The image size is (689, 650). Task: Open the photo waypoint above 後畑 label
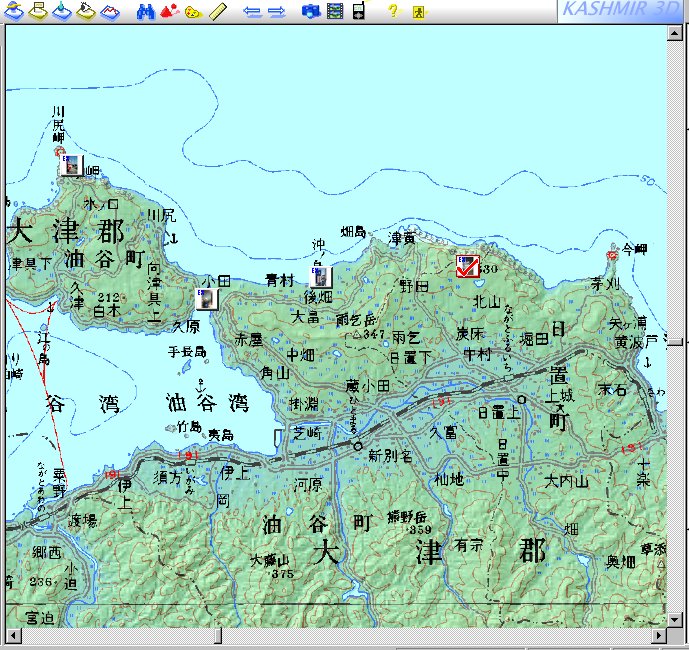[321, 277]
